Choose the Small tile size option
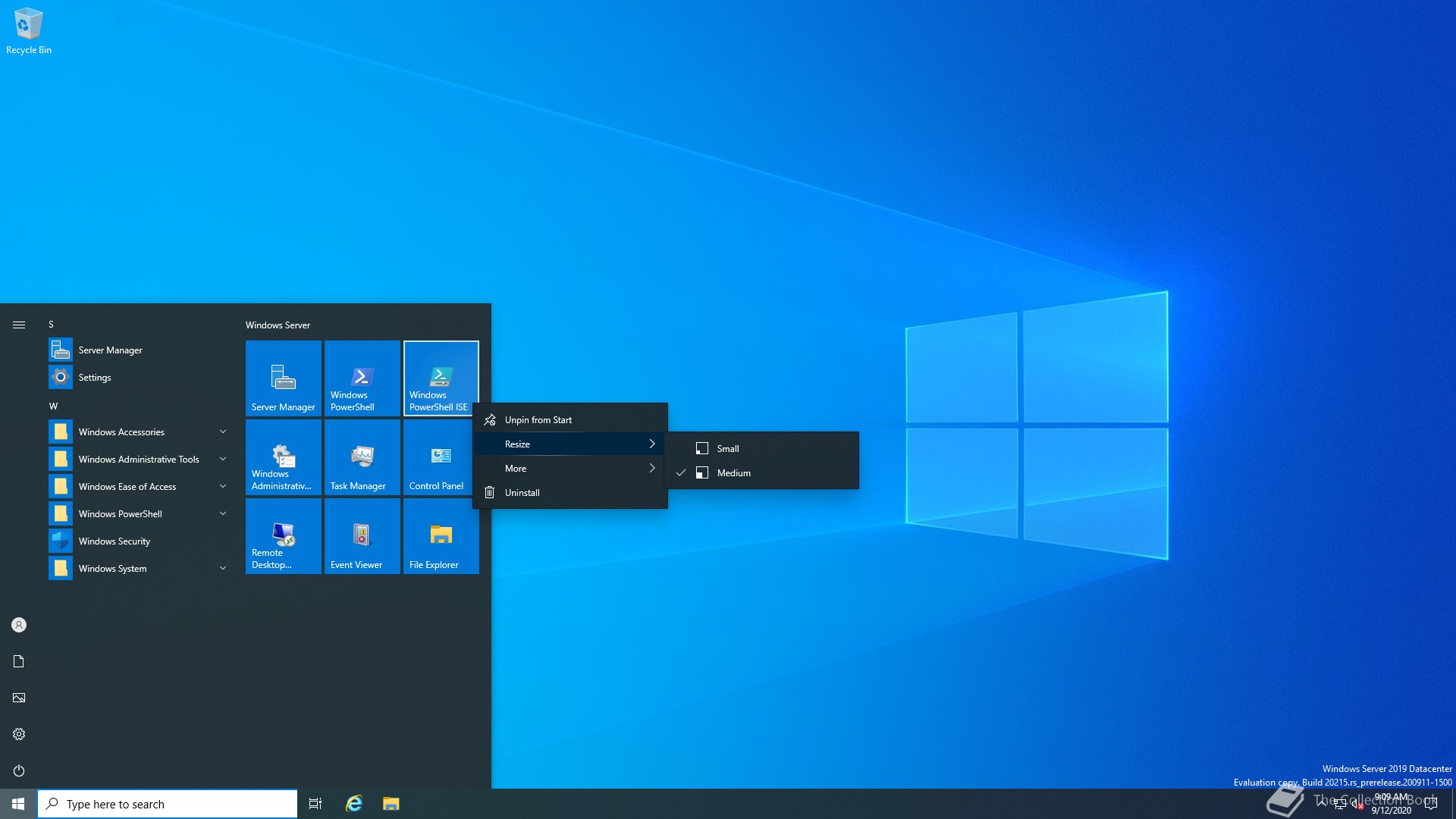 761,448
